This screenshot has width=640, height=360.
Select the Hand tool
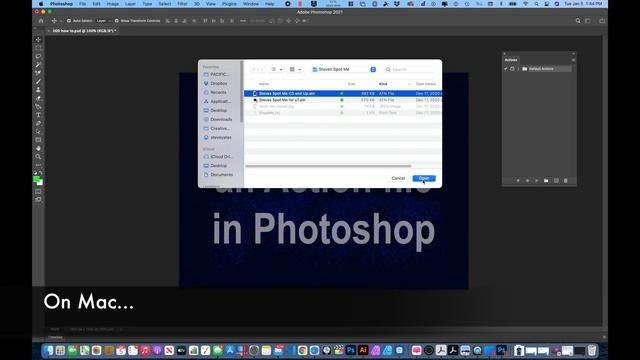coord(38,149)
